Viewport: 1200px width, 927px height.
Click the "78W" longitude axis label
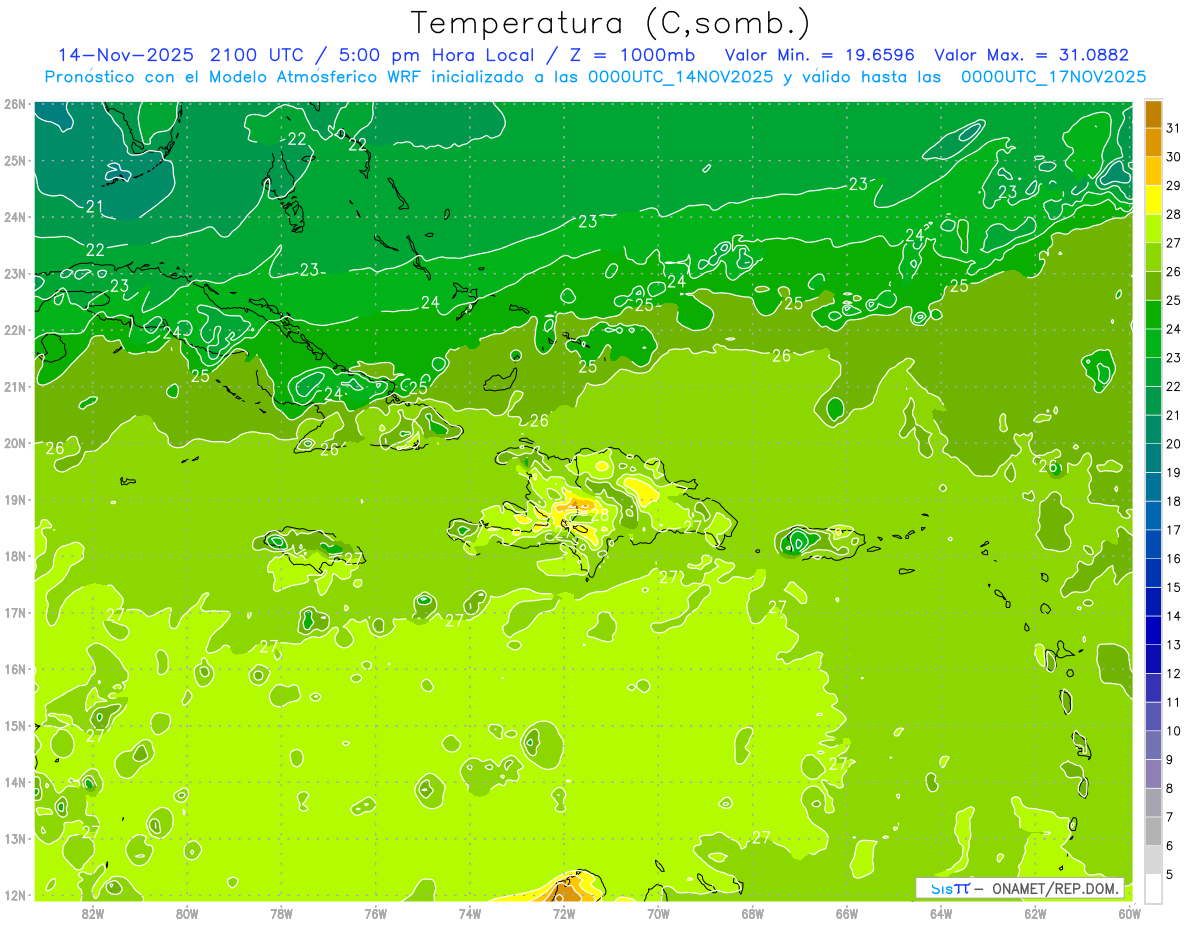pyautogui.click(x=281, y=913)
